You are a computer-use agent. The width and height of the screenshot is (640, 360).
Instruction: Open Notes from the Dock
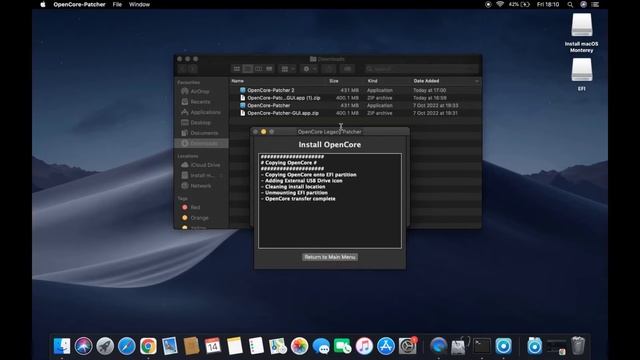(235, 346)
